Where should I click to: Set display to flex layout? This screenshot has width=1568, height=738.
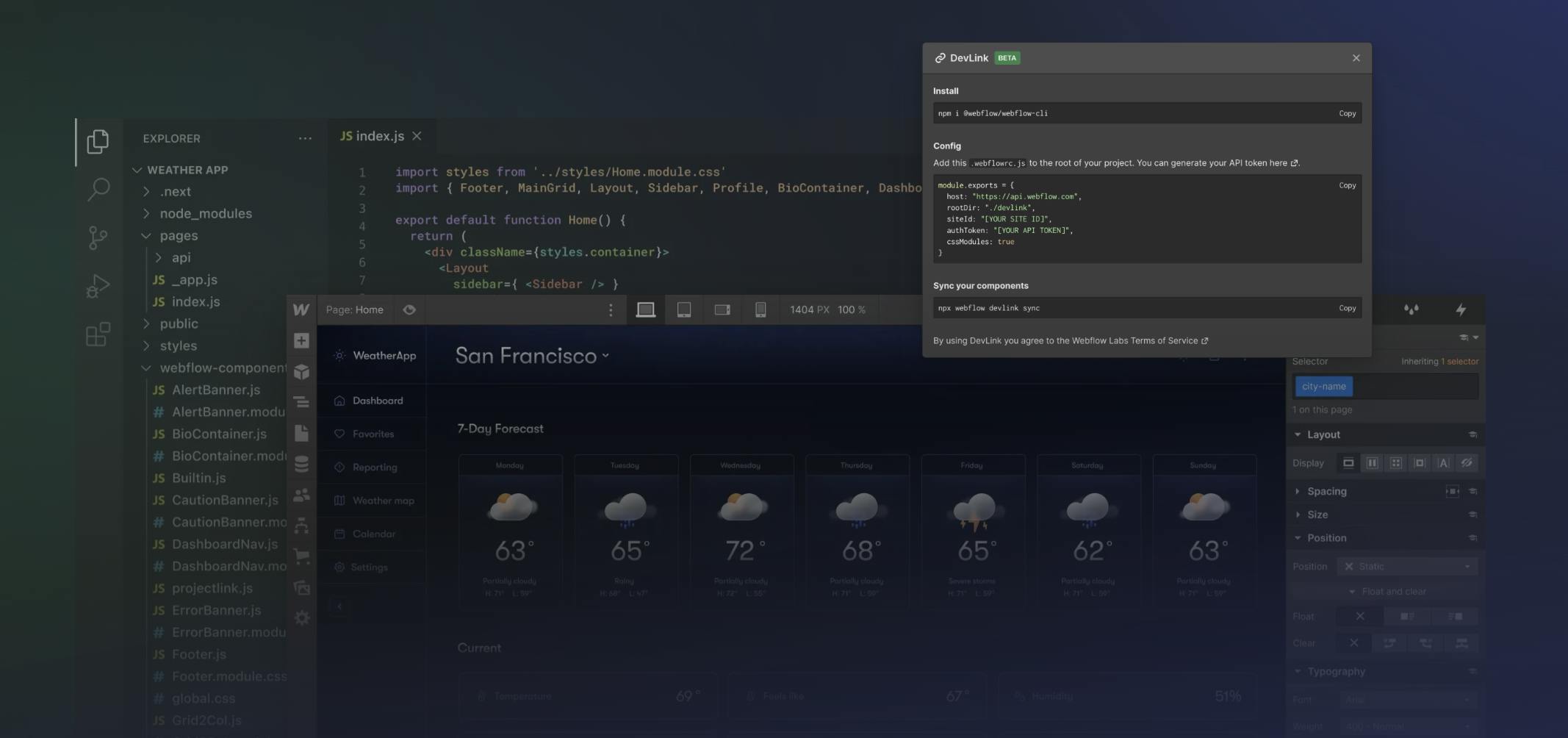click(1372, 463)
